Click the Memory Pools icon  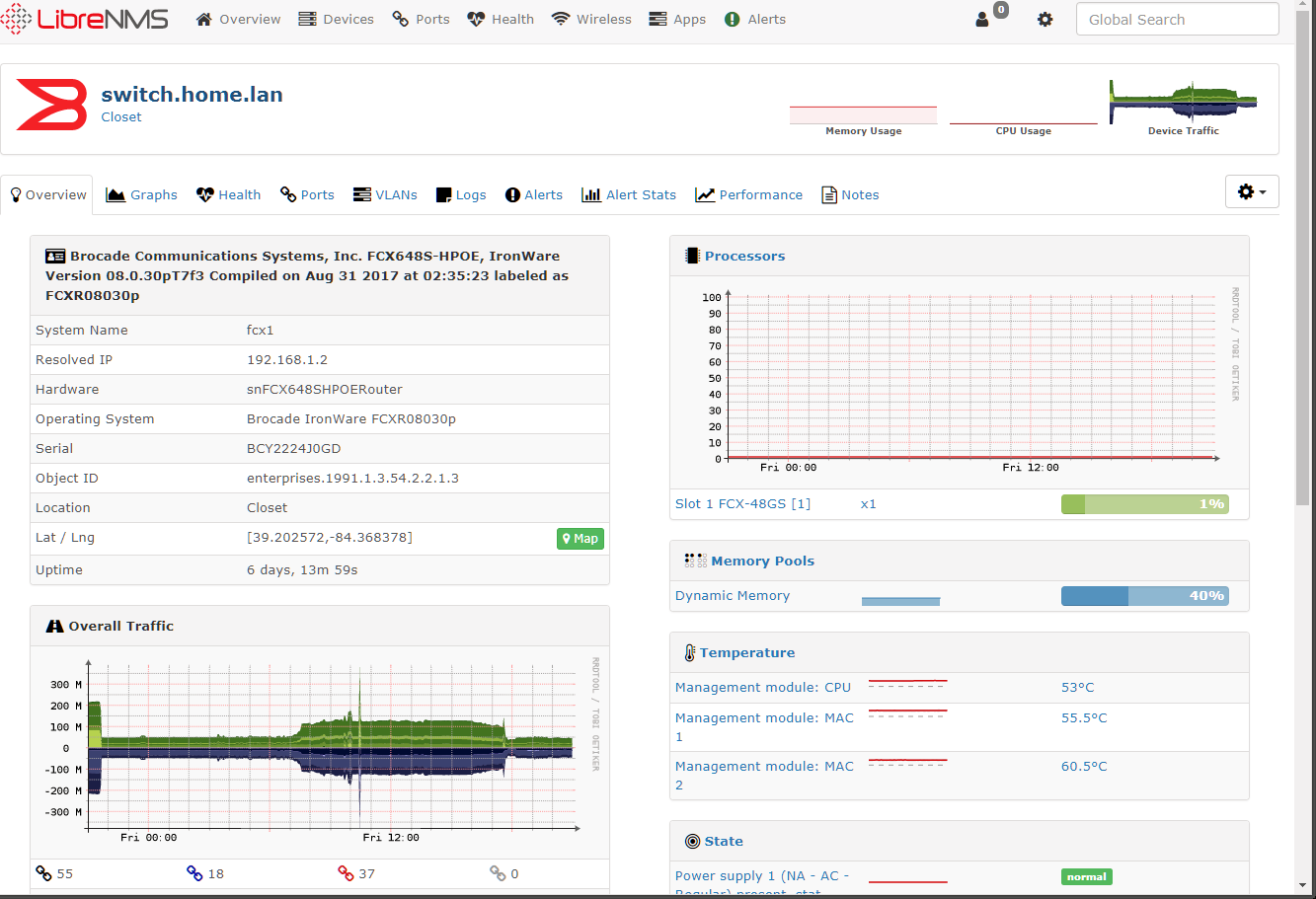(x=695, y=561)
